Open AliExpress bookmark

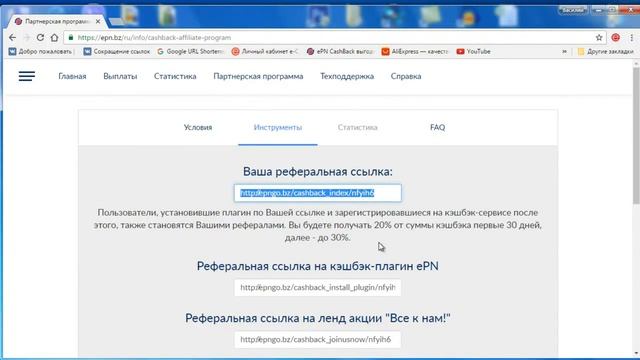415,51
